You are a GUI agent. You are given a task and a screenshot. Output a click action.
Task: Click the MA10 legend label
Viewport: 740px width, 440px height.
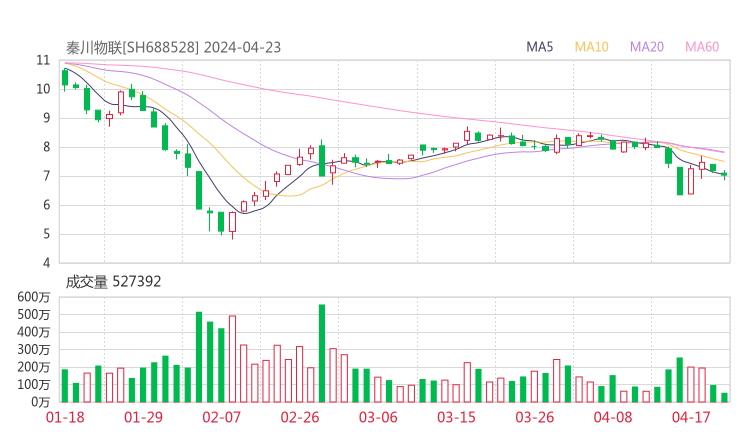pyautogui.click(x=591, y=47)
